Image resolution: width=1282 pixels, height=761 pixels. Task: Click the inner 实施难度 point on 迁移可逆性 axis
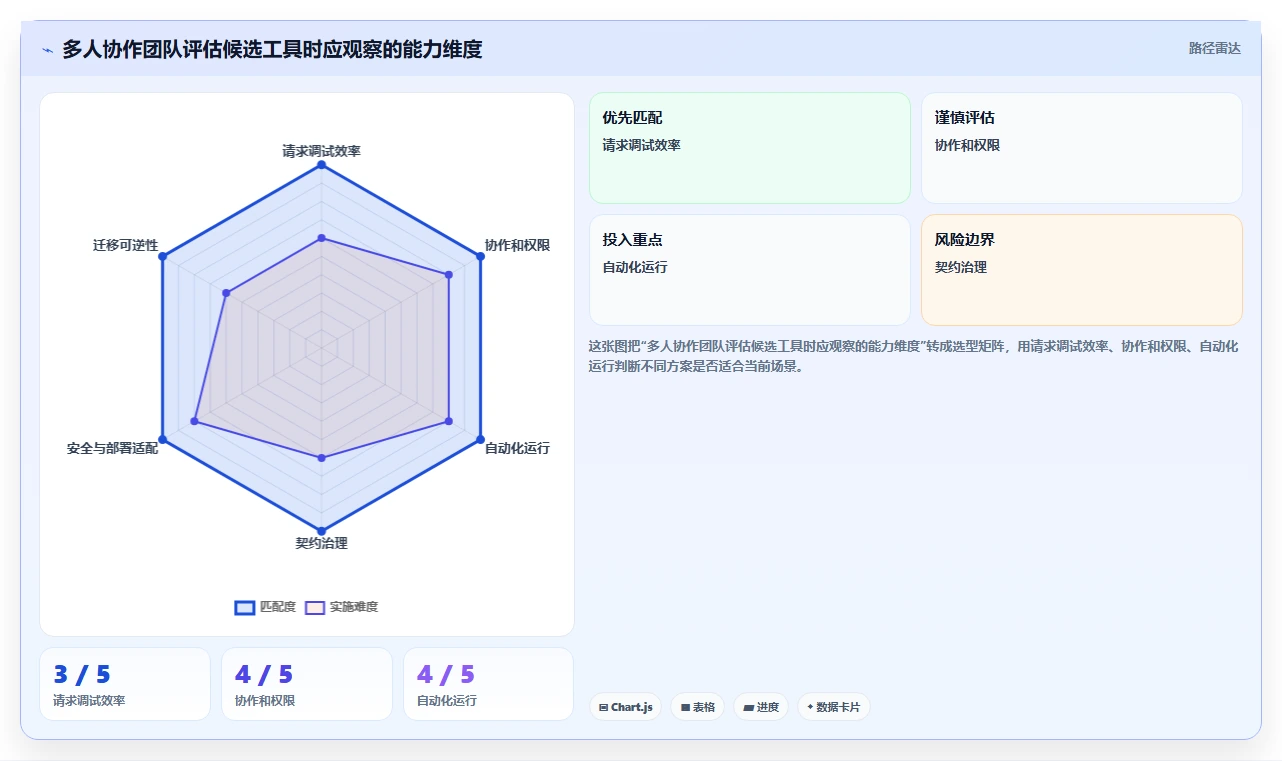[x=226, y=293]
